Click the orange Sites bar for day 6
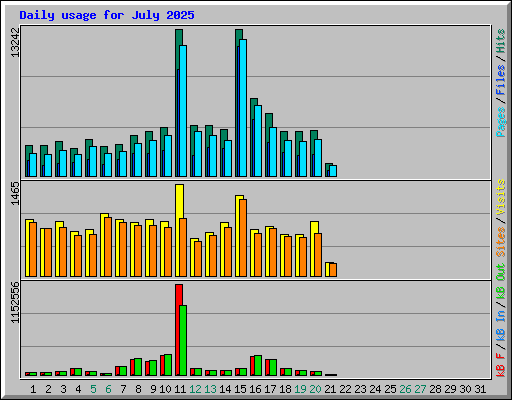Screen dimensions: 512x400 pos(108,247)
